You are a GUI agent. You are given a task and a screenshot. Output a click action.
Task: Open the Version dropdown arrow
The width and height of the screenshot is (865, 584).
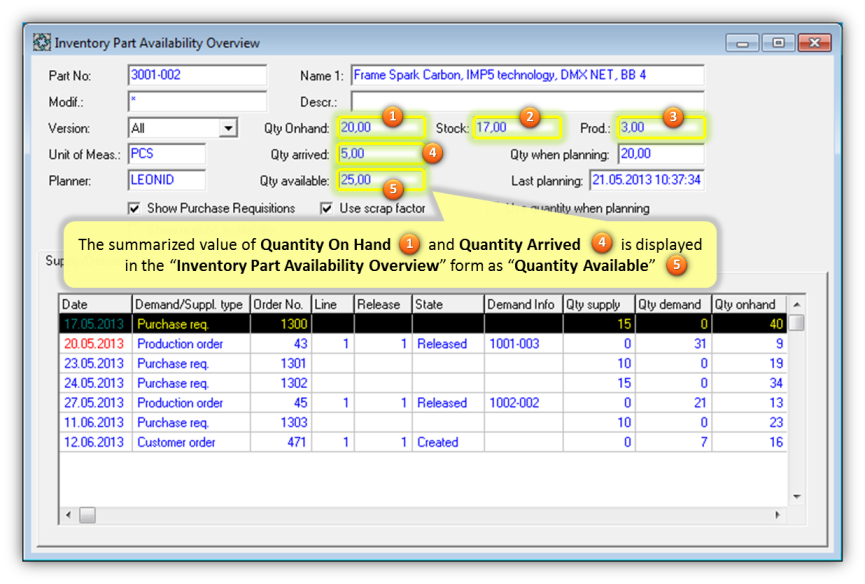pos(228,128)
